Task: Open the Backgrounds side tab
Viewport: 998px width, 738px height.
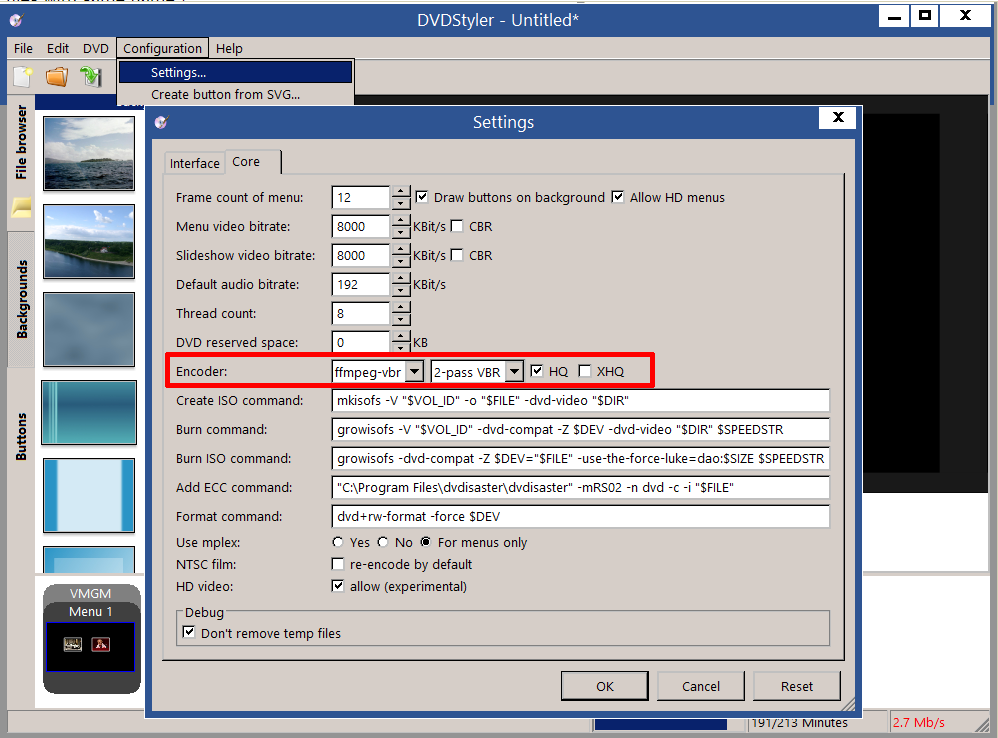Action: click(21, 299)
